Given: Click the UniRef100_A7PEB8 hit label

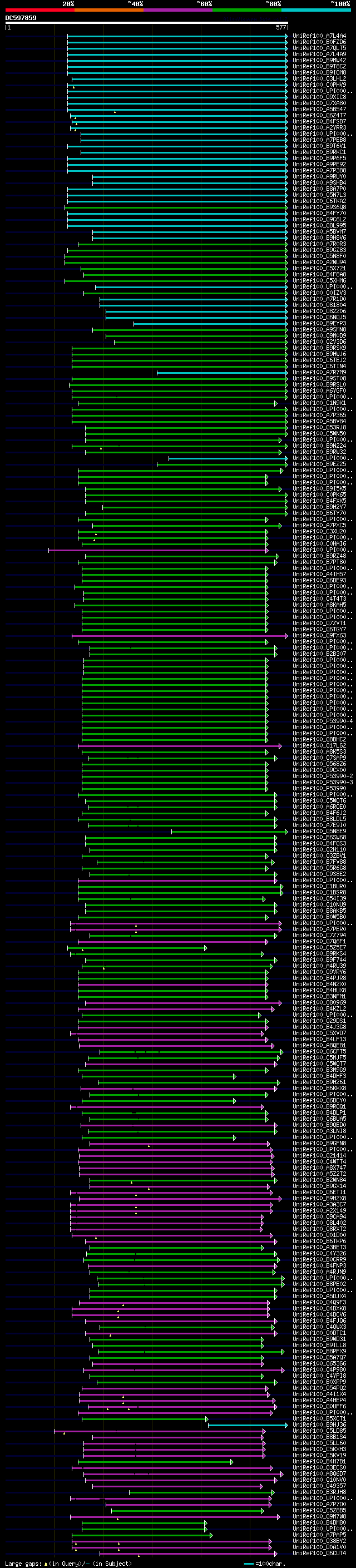Looking at the screenshot, I should tap(319, 140).
